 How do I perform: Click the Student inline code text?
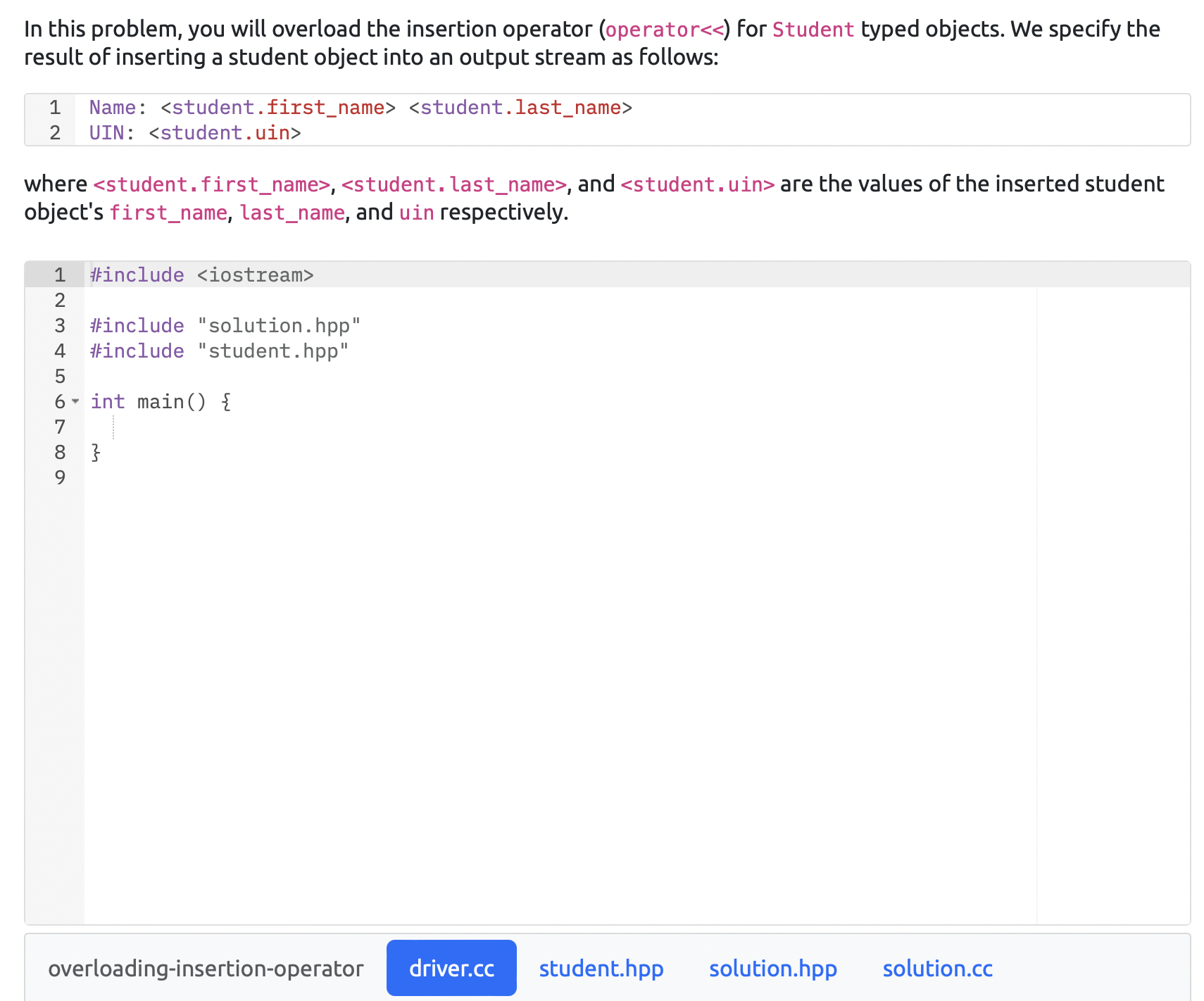tap(813, 30)
